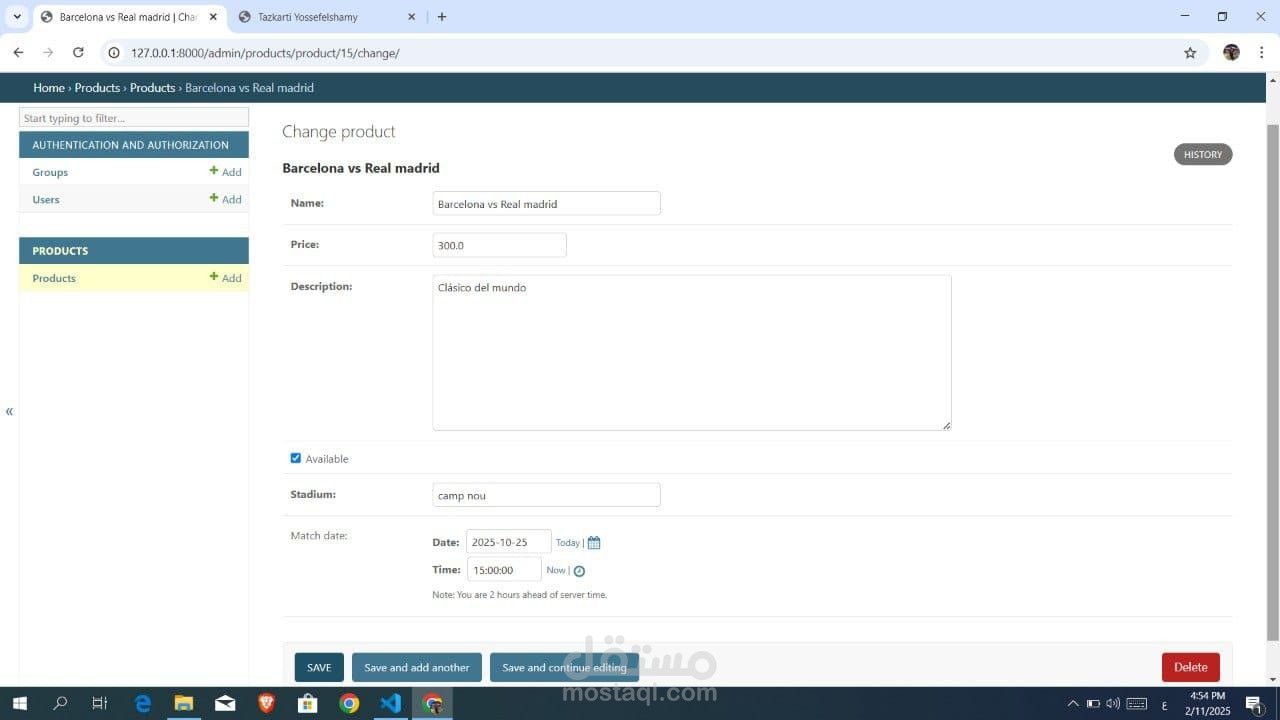Screen dimensions: 1280x720
Task: Select the Barcelona vs Real madrid browser tab
Action: click(130, 17)
